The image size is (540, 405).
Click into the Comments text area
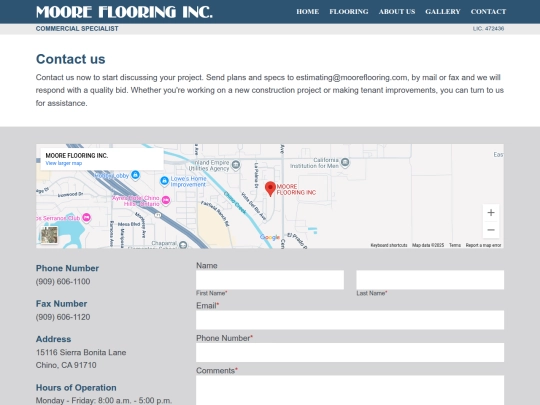(x=350, y=390)
